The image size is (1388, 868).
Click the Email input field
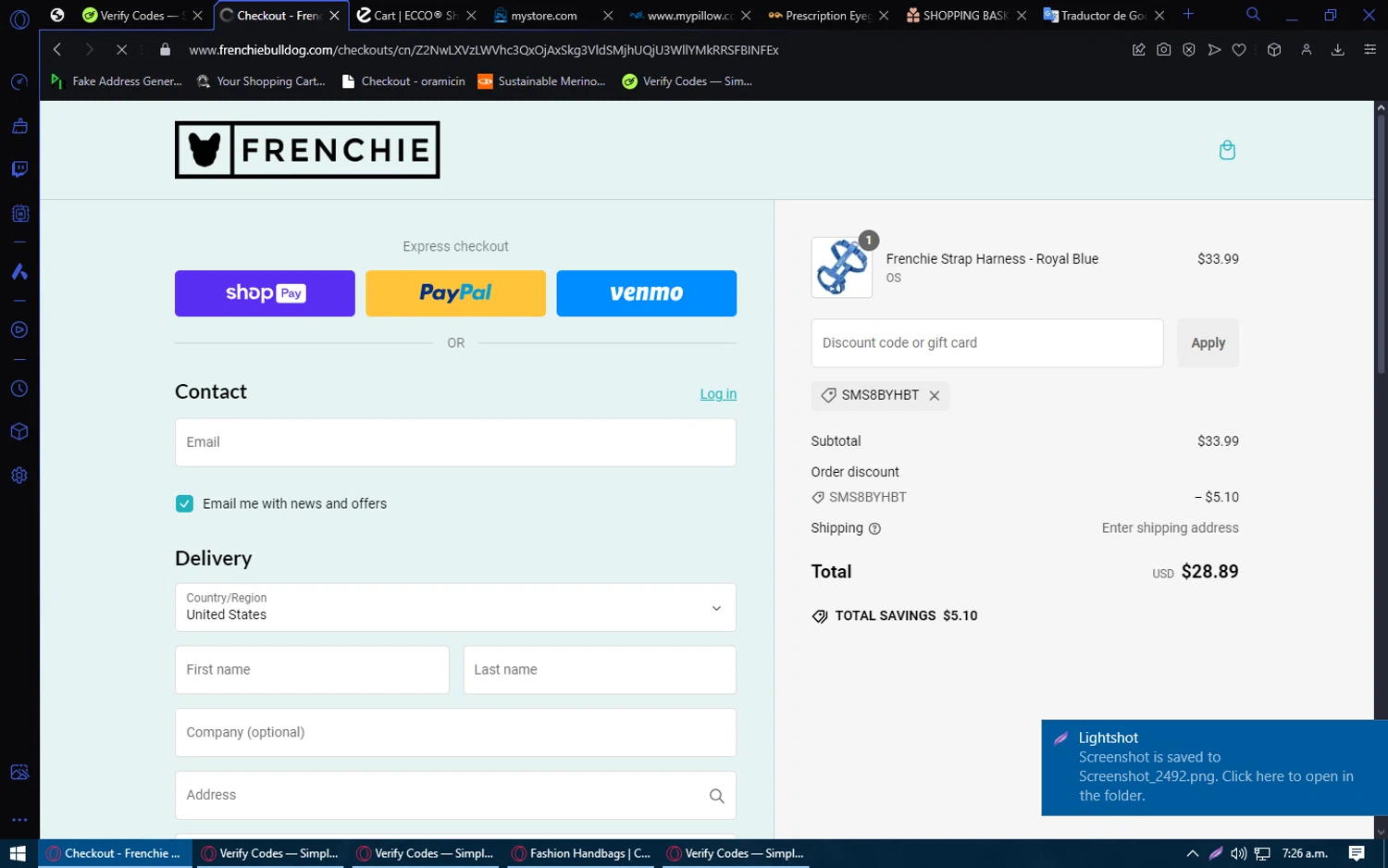[x=455, y=442]
